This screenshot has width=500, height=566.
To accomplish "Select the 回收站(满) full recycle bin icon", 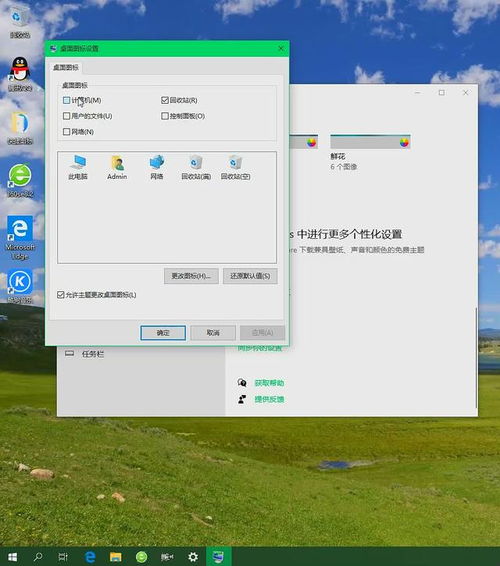I will click(x=196, y=167).
